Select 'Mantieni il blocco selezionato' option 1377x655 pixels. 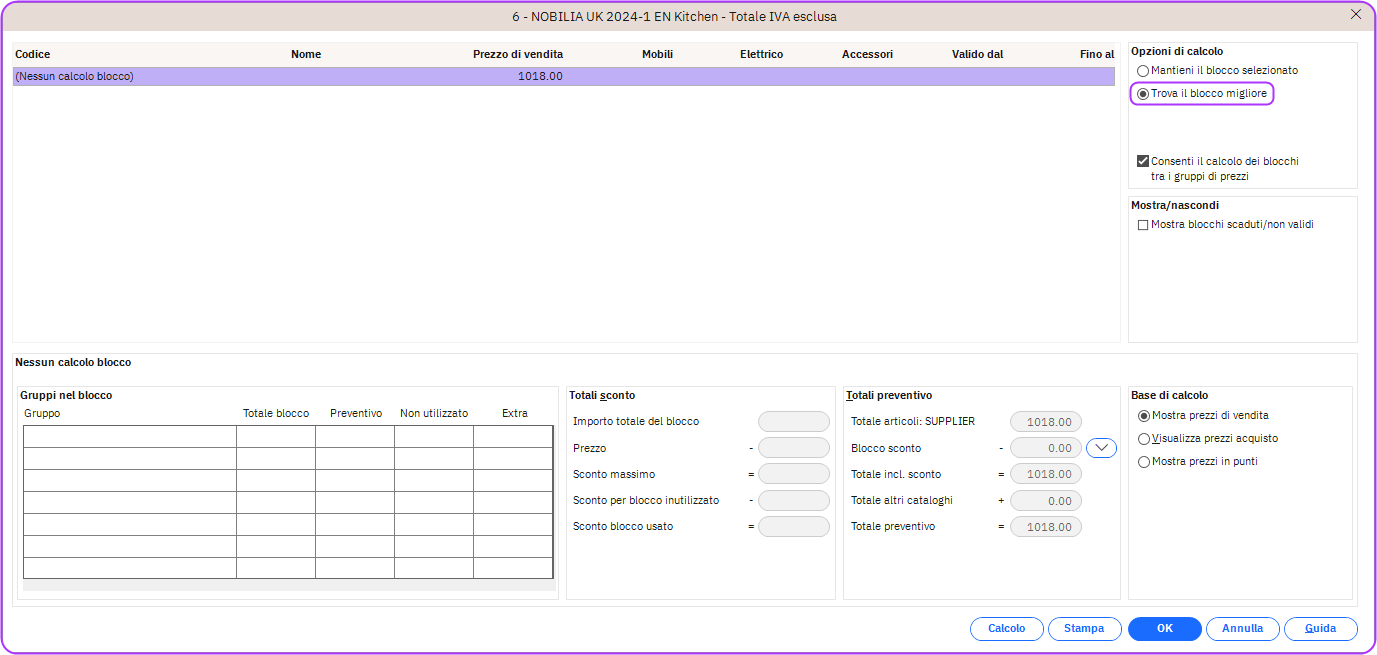[x=1143, y=71]
